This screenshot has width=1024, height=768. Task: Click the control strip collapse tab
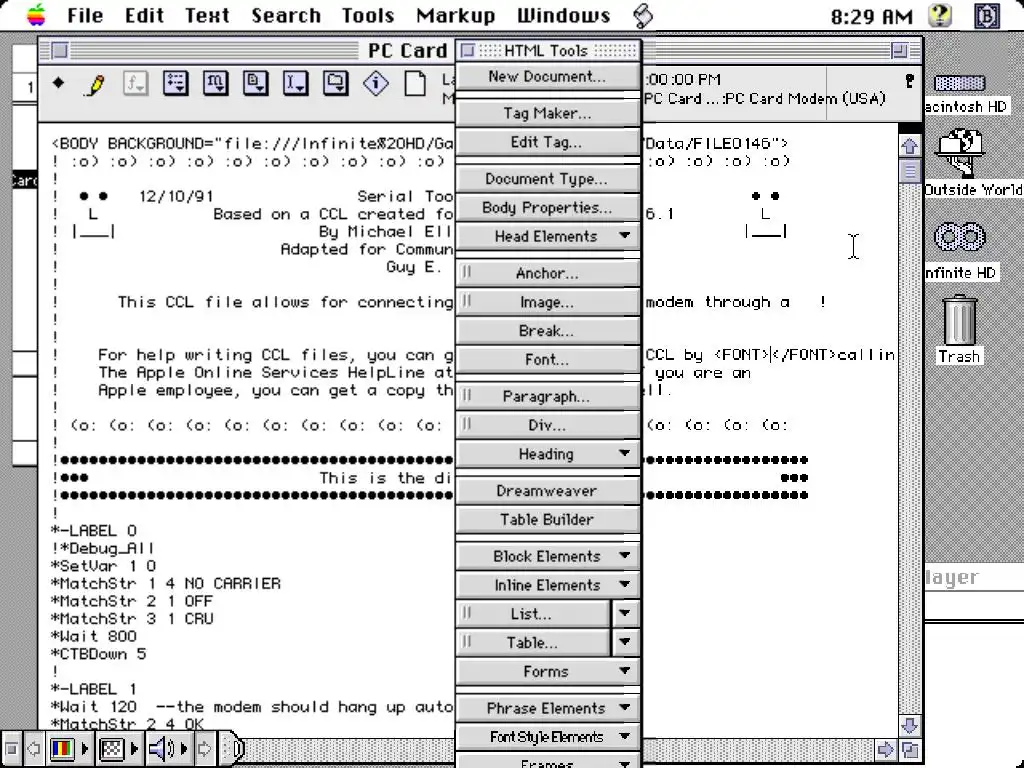[232, 748]
